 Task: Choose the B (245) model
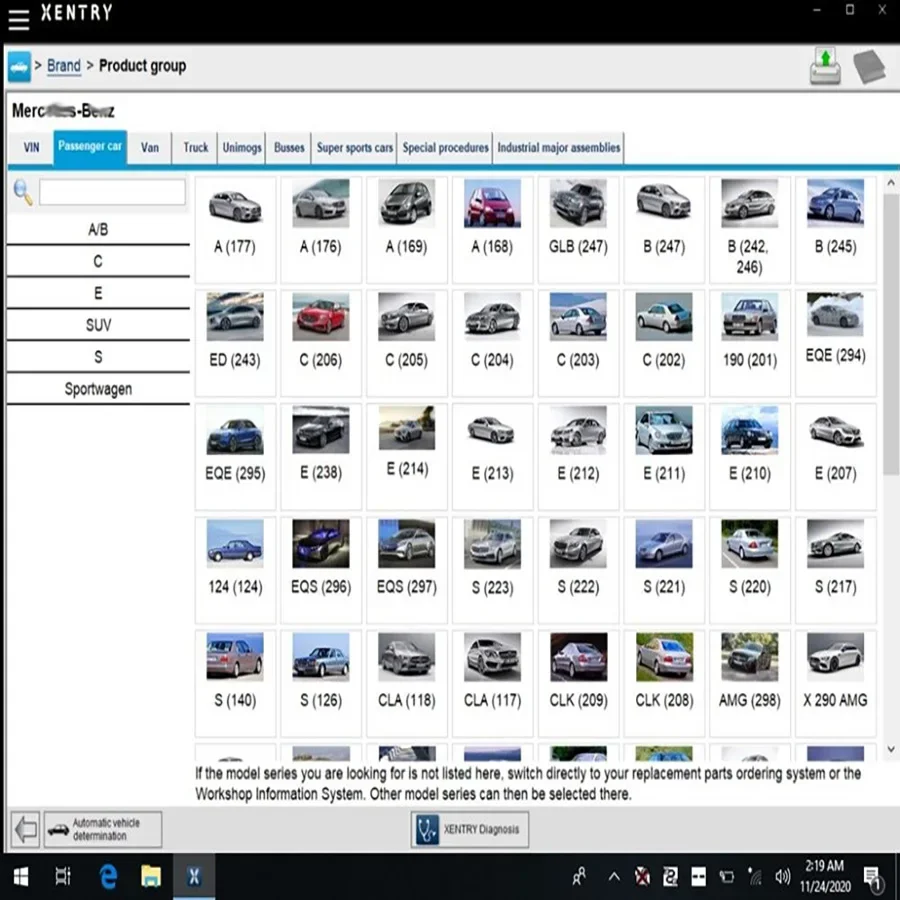(836, 230)
